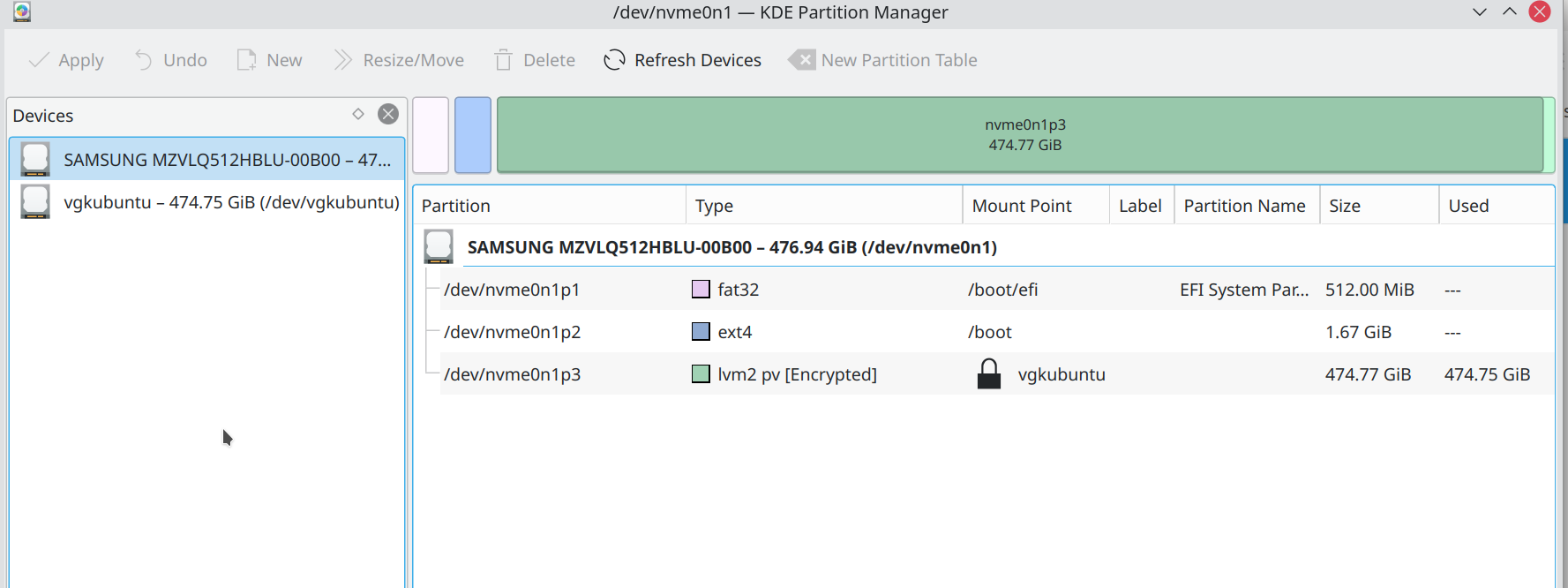Select the /dev/nvme0n1p1 partition row

point(997,290)
